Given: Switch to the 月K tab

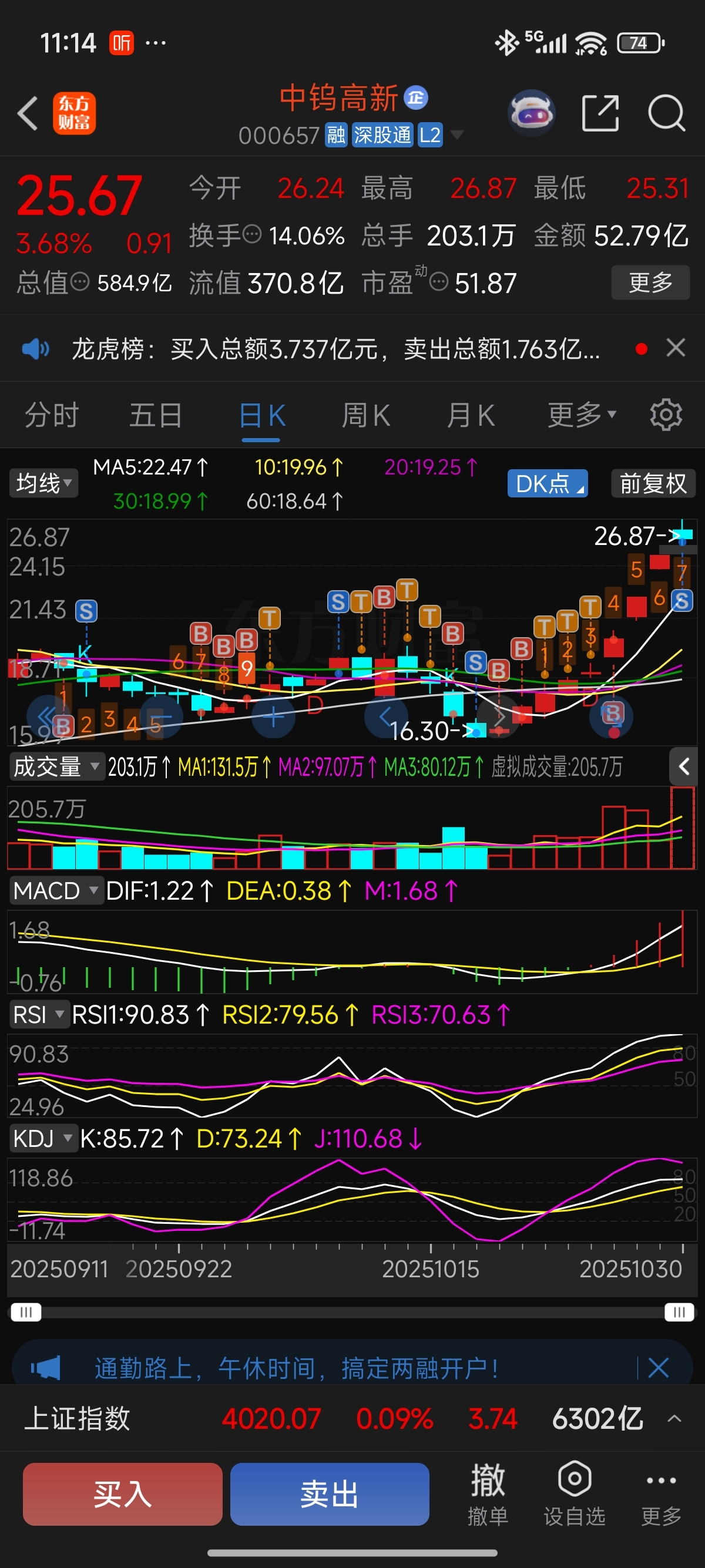Looking at the screenshot, I should pyautogui.click(x=470, y=416).
